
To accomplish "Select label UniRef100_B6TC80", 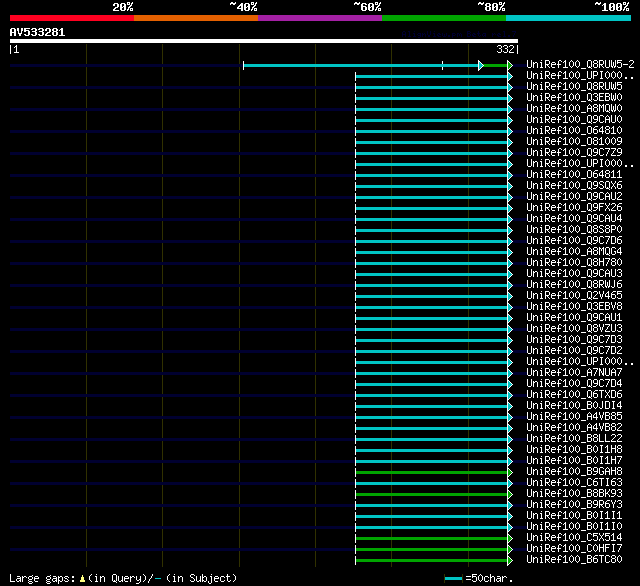I will pyautogui.click(x=574, y=560).
